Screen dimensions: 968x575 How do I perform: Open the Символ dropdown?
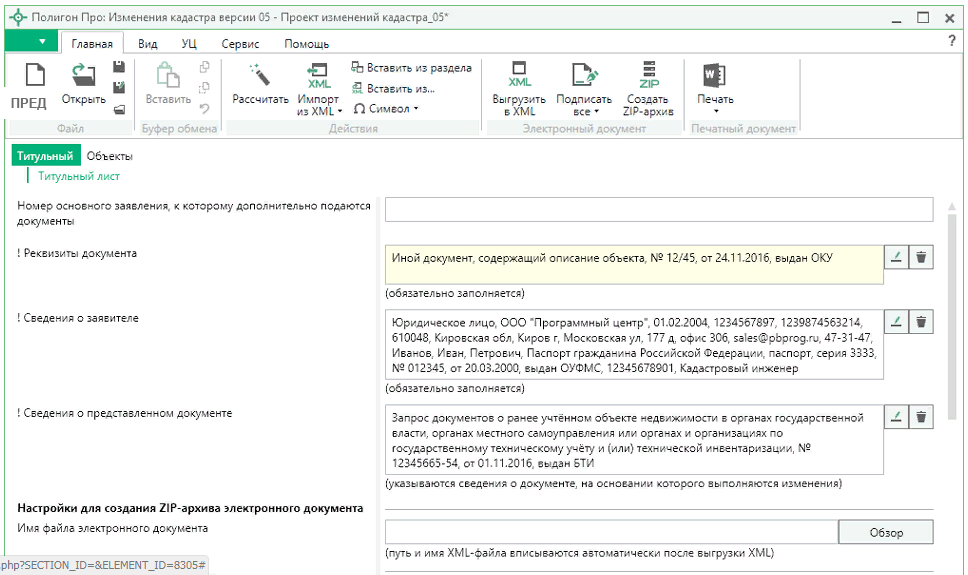click(x=387, y=108)
